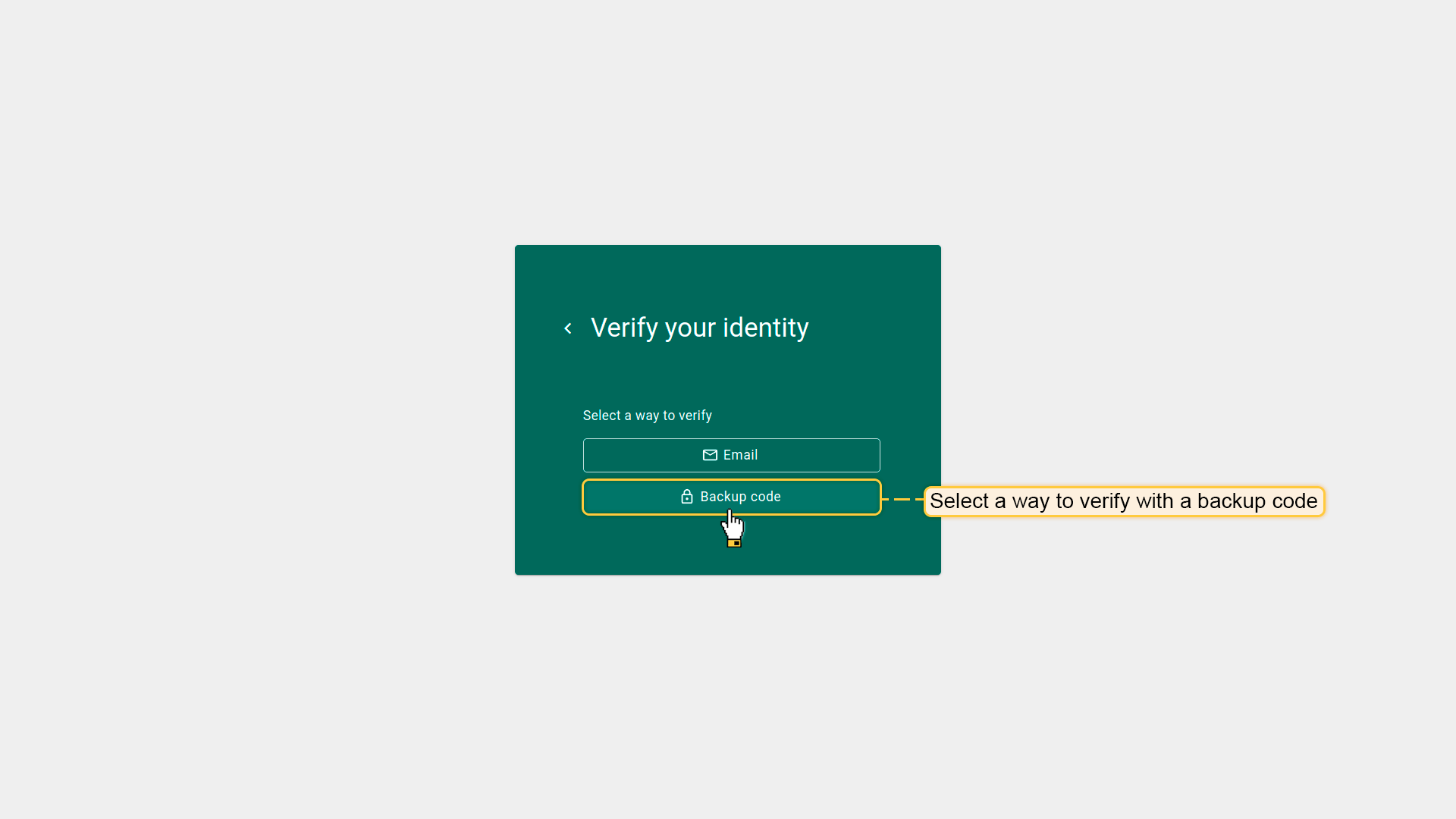Click the 'Select a way to verify with a backup code' hint
1456x819 pixels.
1123,501
